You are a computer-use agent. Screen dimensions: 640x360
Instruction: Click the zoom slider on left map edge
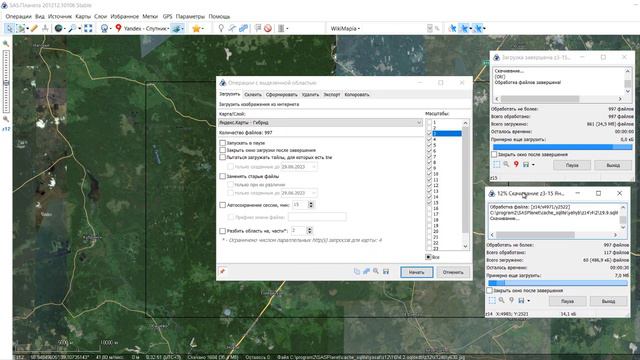click(x=6, y=82)
